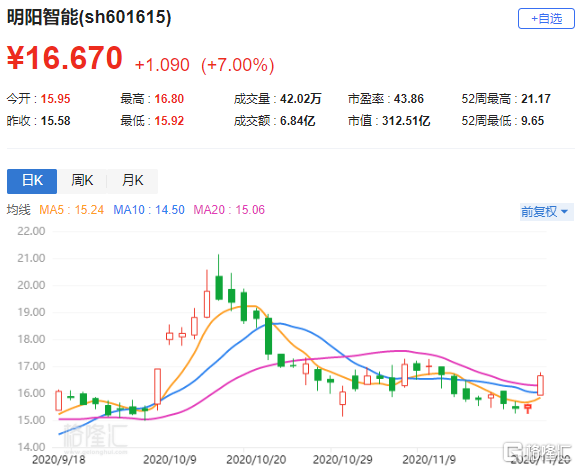This screenshot has height=469, width=578.
Task: Click the price change +1.090
Action: [162, 65]
